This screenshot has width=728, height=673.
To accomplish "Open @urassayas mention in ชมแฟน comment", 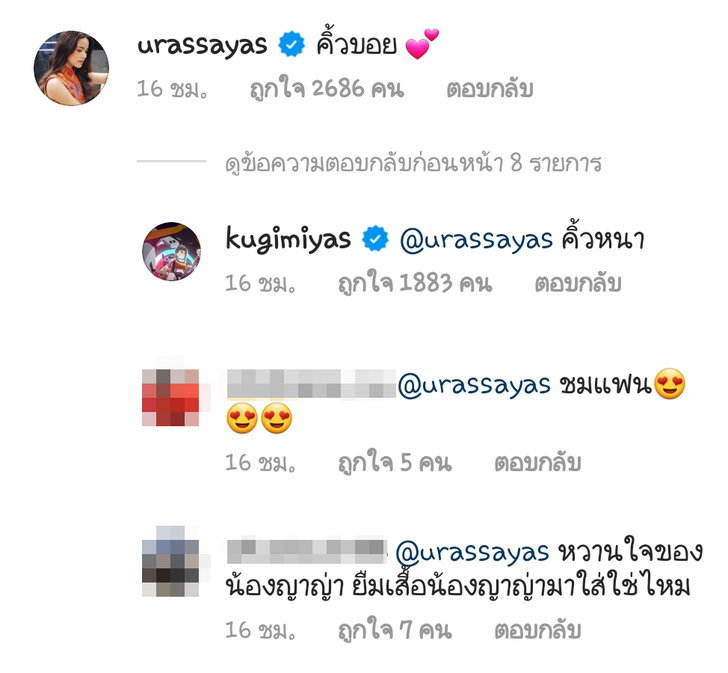I will coord(474,385).
